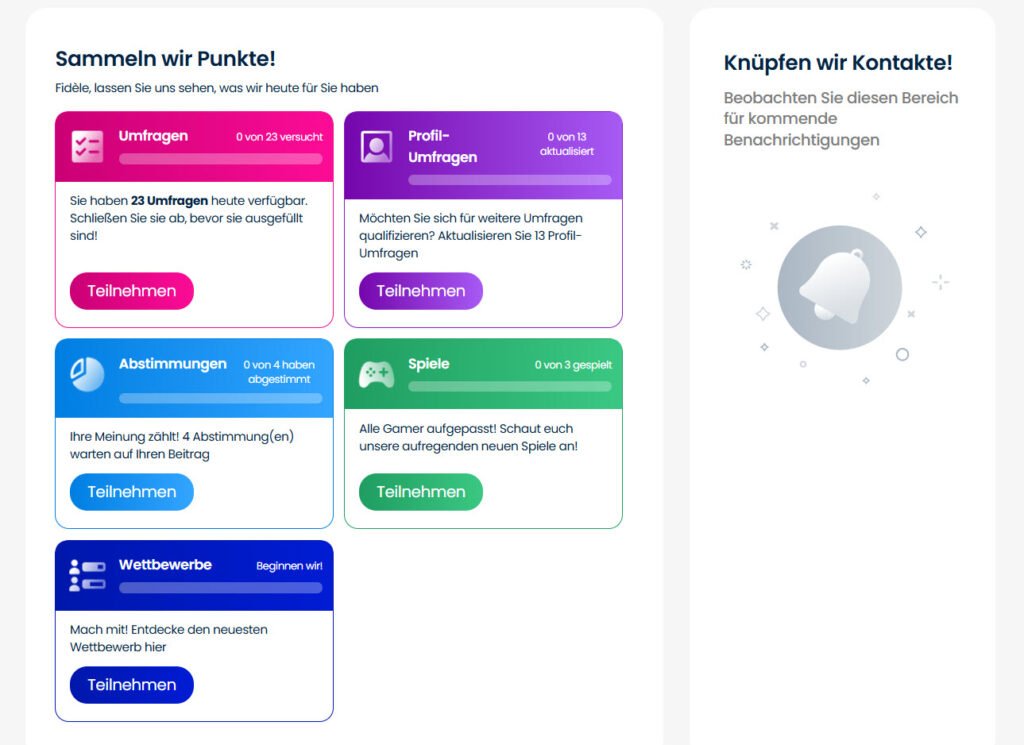The width and height of the screenshot is (1024, 745).
Task: Start games with the green Teilnehmen button
Action: click(x=420, y=492)
